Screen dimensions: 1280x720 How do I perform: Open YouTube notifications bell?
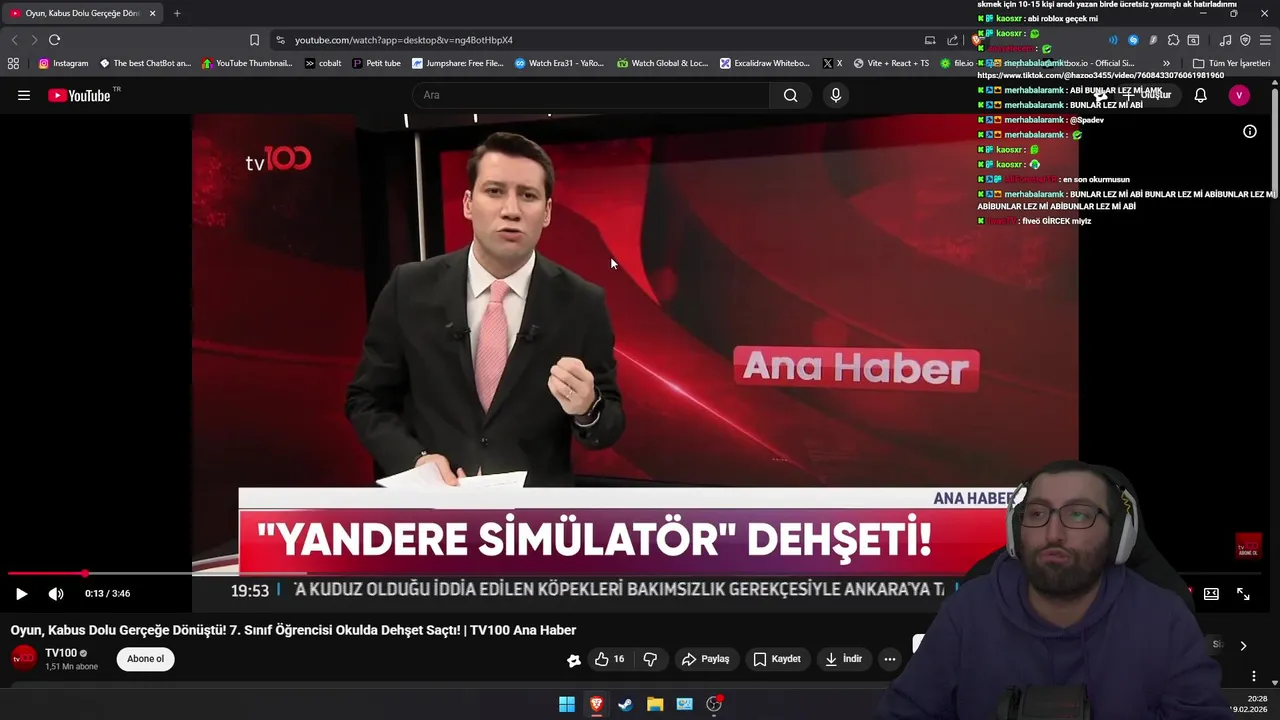(1201, 95)
